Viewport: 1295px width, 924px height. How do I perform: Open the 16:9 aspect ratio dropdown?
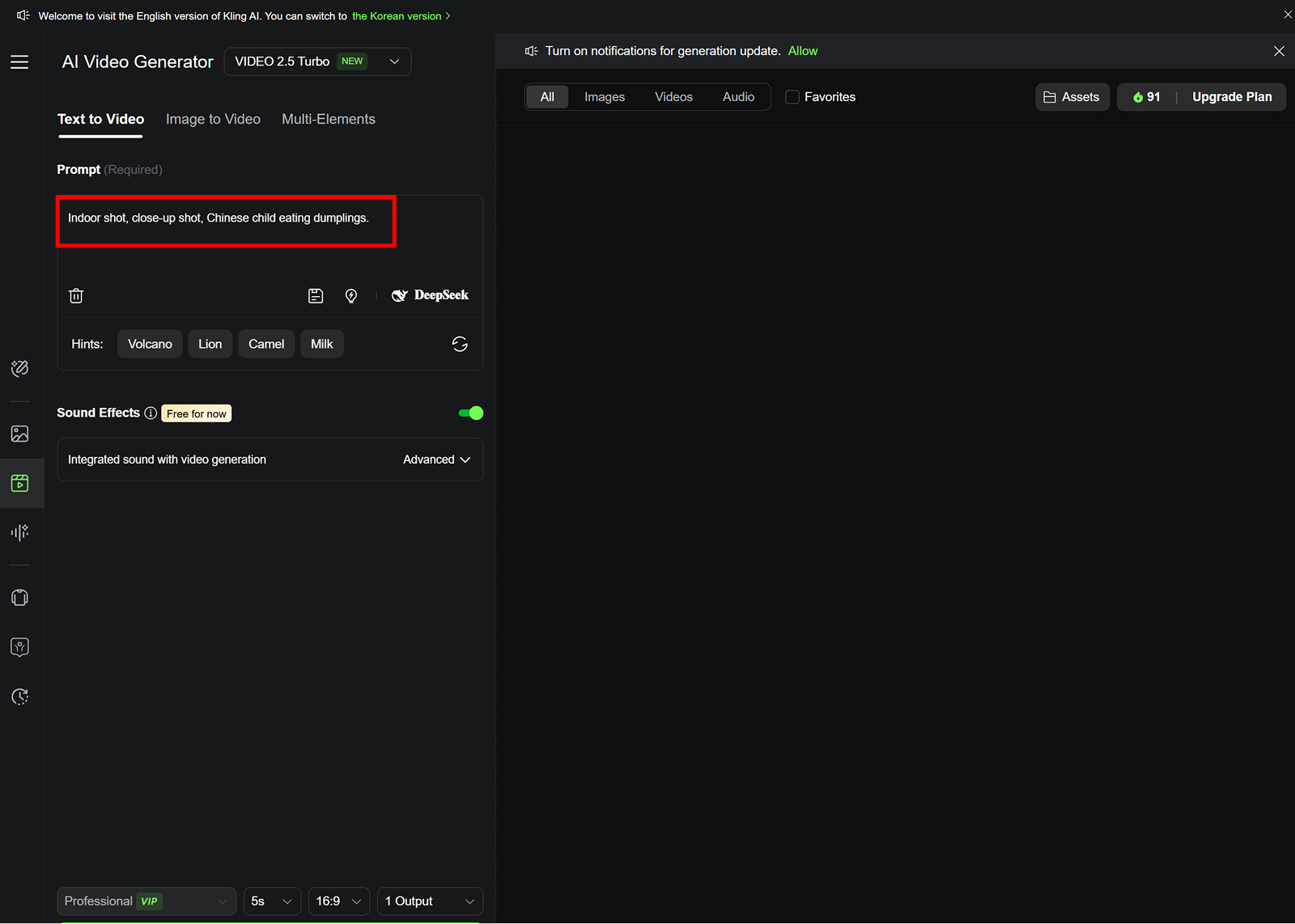[x=338, y=901]
